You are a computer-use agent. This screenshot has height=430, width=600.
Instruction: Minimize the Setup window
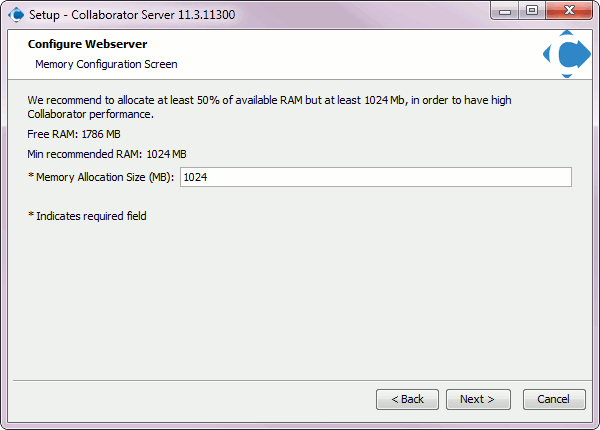(505, 11)
